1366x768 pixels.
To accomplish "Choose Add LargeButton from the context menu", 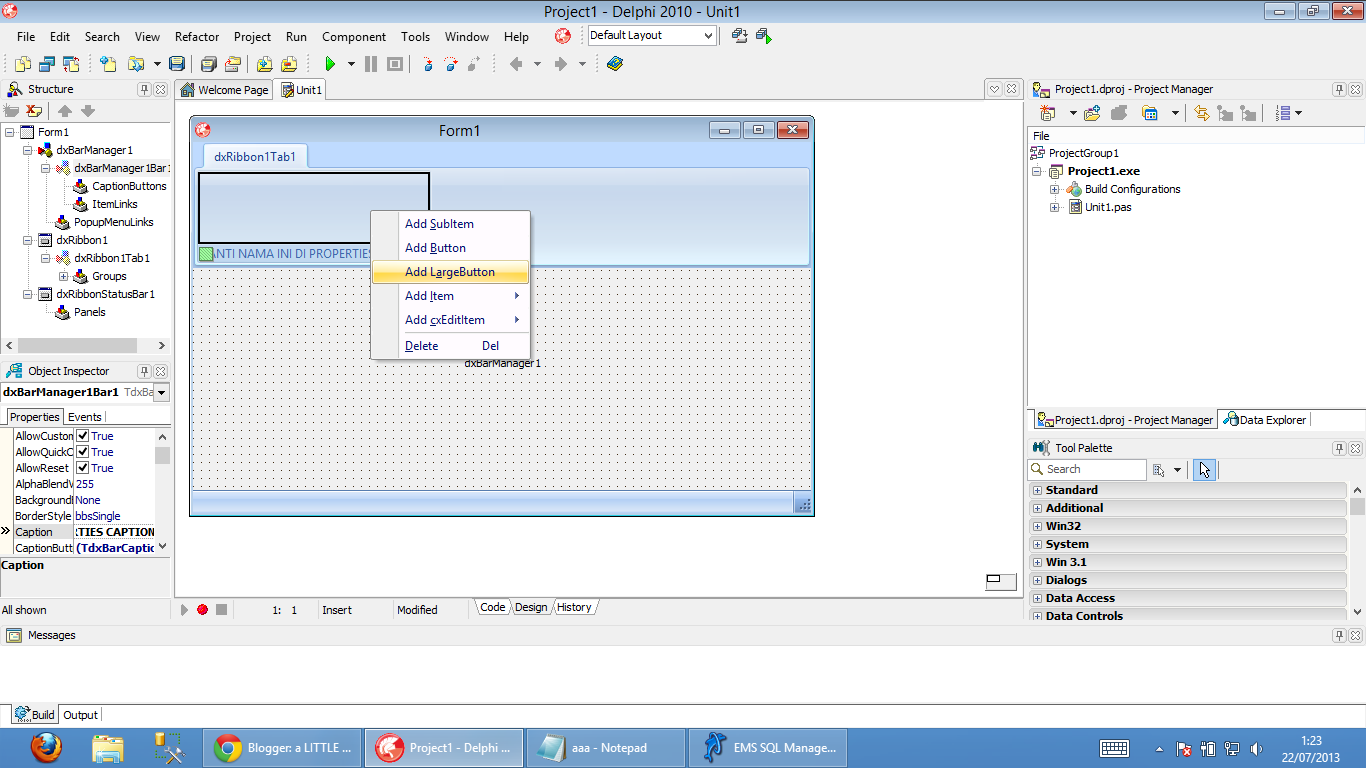I will click(x=449, y=271).
